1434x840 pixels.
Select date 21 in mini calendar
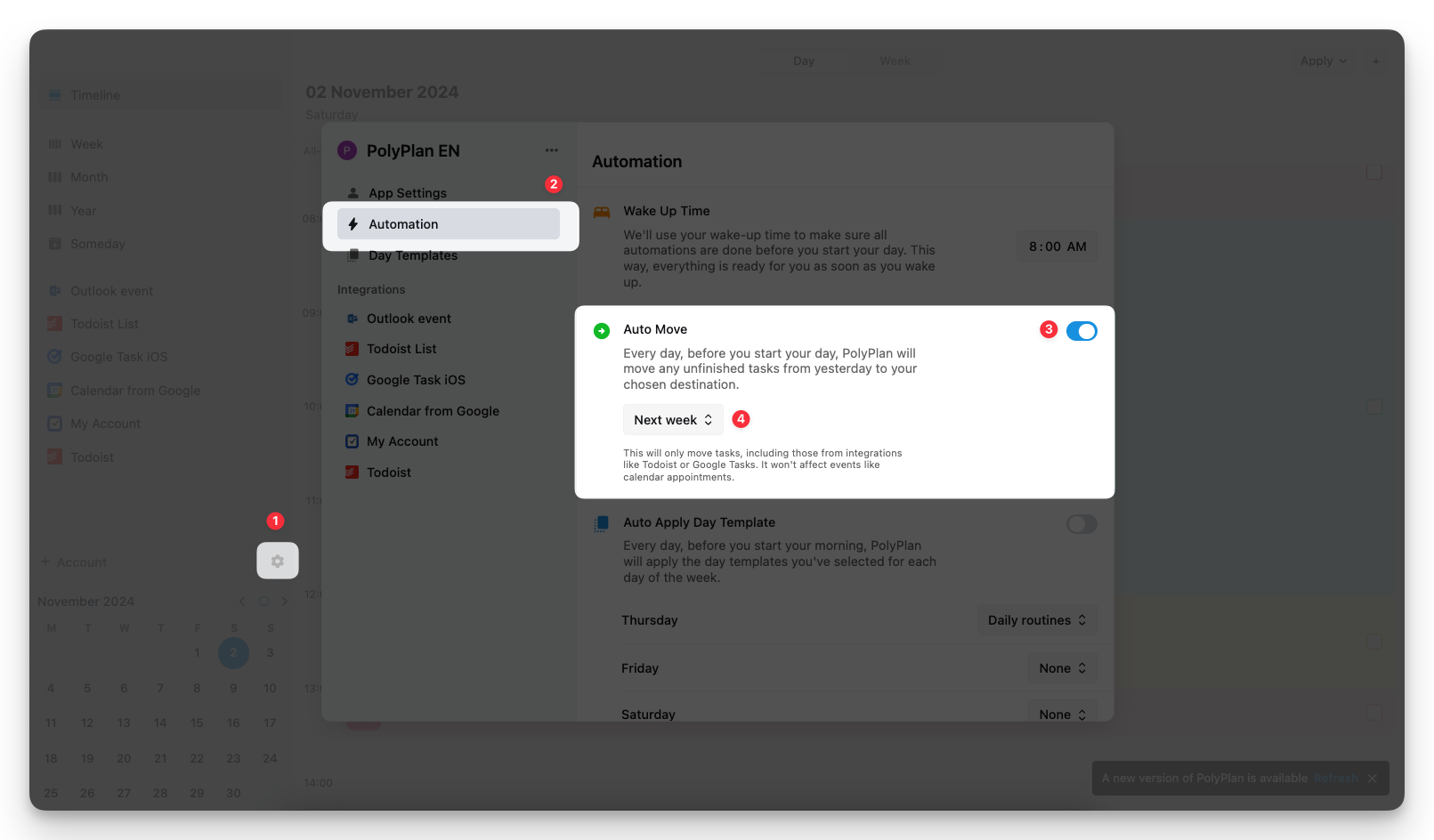pyautogui.click(x=160, y=758)
